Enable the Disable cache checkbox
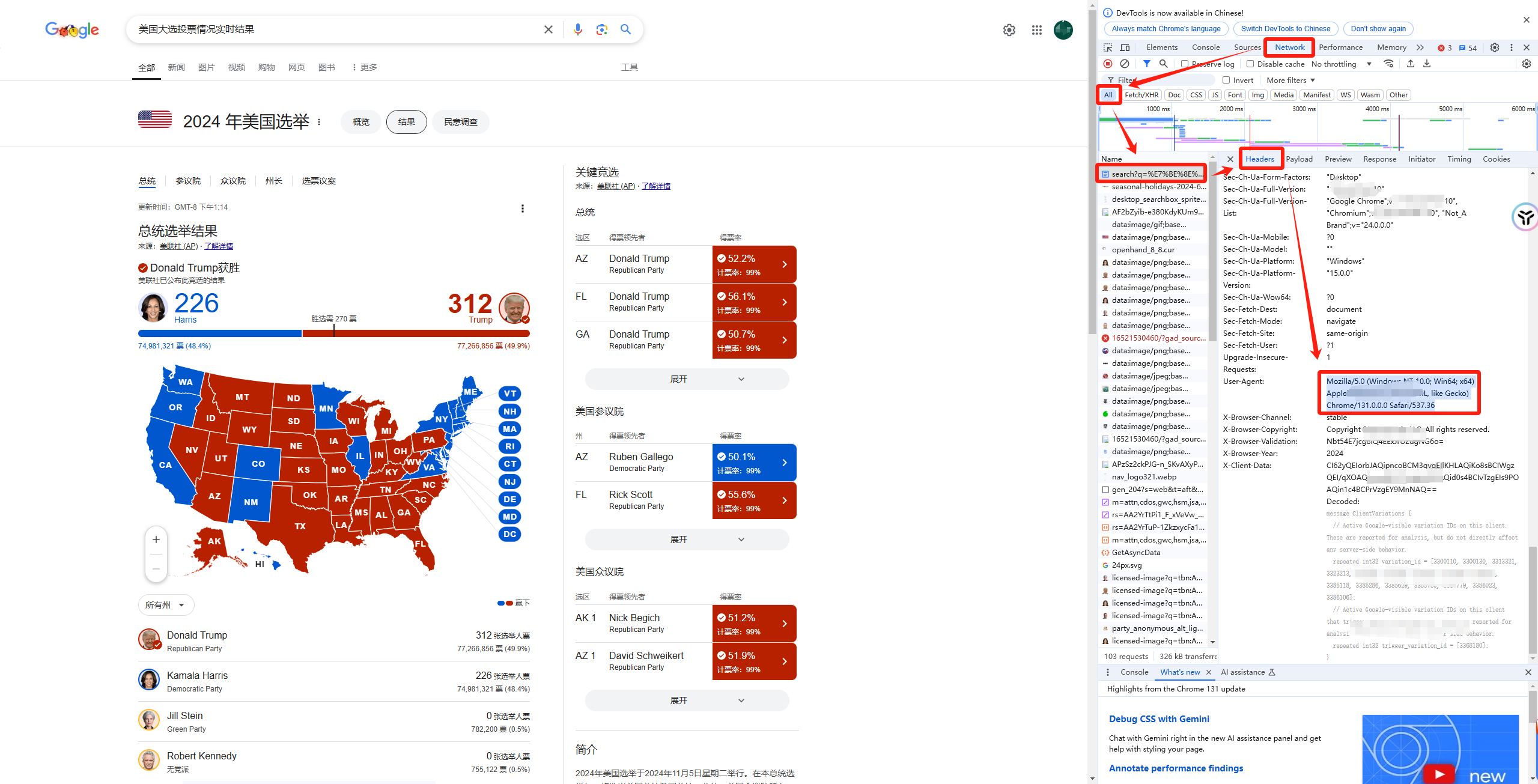 coord(1250,64)
